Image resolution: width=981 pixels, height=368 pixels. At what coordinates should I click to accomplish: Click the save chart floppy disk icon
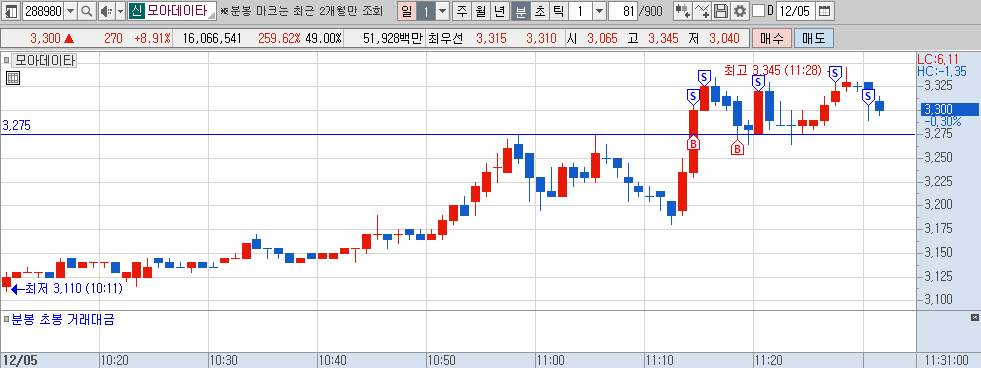(x=721, y=11)
